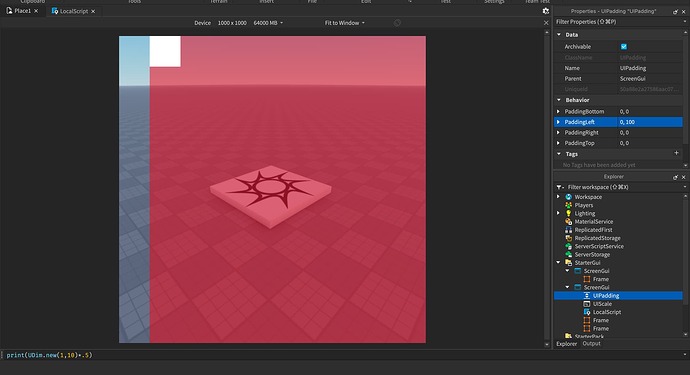Click the MaterialService icon in Explorer
690x375 pixels.
click(x=569, y=221)
